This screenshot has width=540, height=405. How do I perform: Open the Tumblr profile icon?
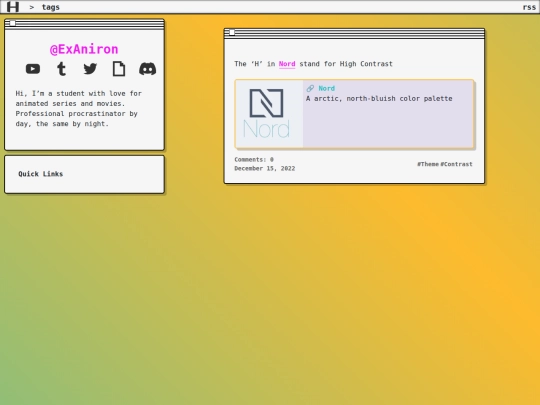click(61, 69)
